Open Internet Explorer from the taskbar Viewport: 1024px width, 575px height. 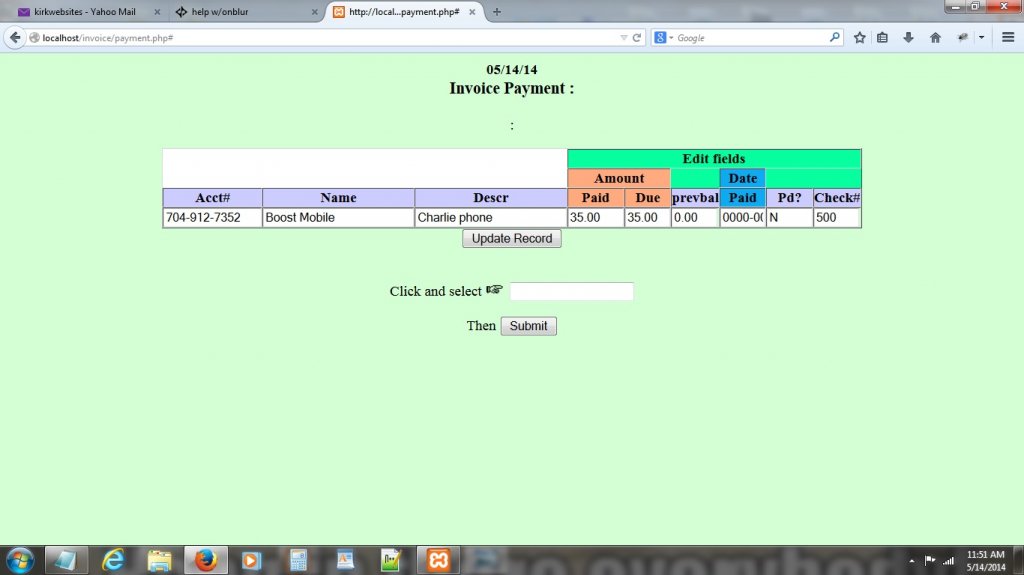(x=113, y=560)
